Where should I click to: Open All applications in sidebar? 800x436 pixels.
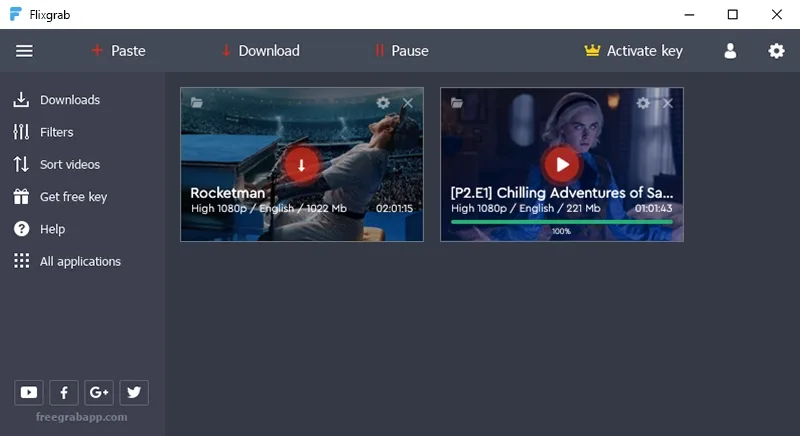pyautogui.click(x=67, y=261)
